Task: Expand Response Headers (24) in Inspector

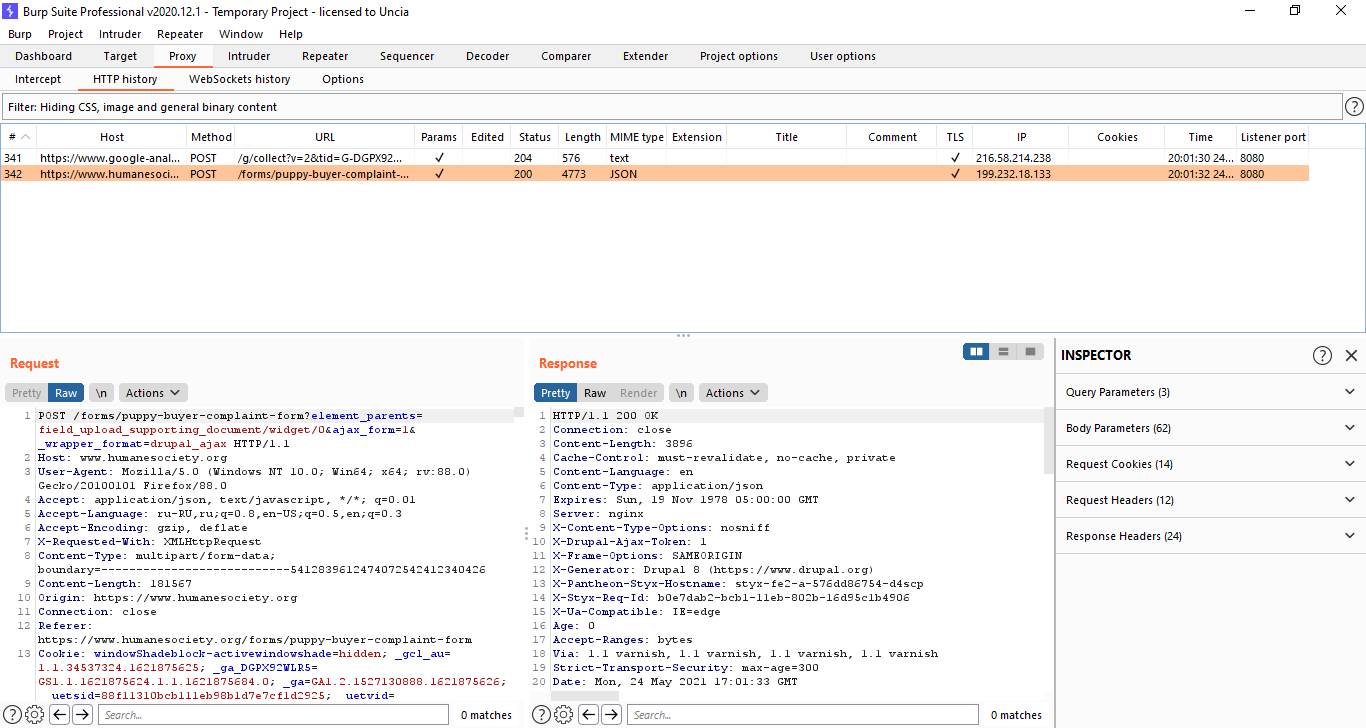Action: [1211, 536]
